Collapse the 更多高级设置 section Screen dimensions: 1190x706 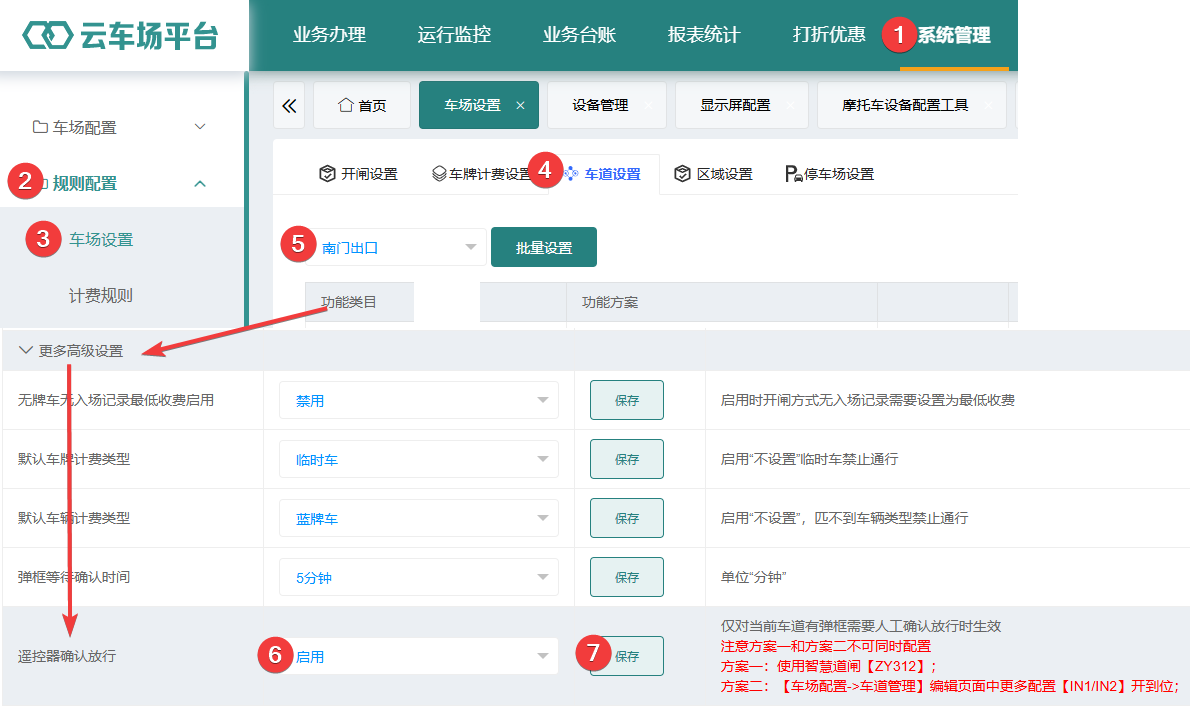coord(26,350)
